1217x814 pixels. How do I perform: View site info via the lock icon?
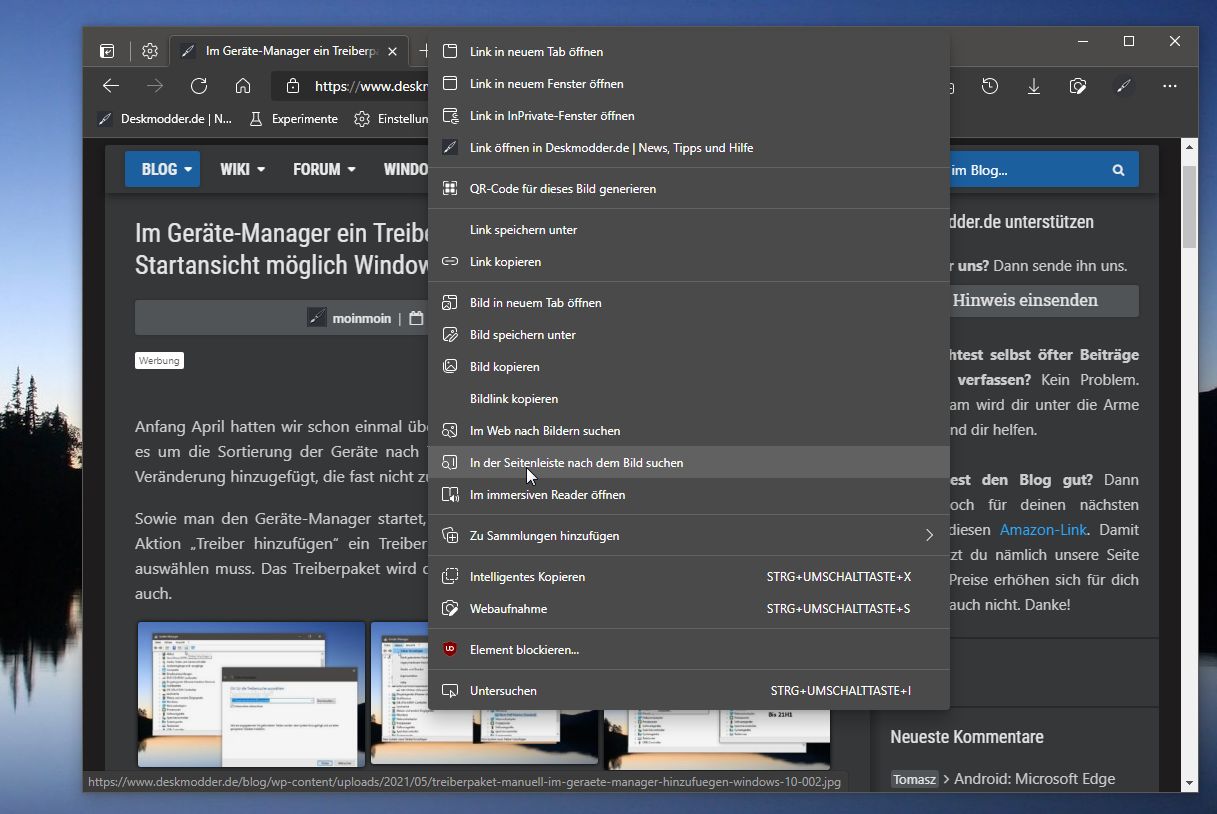(291, 86)
